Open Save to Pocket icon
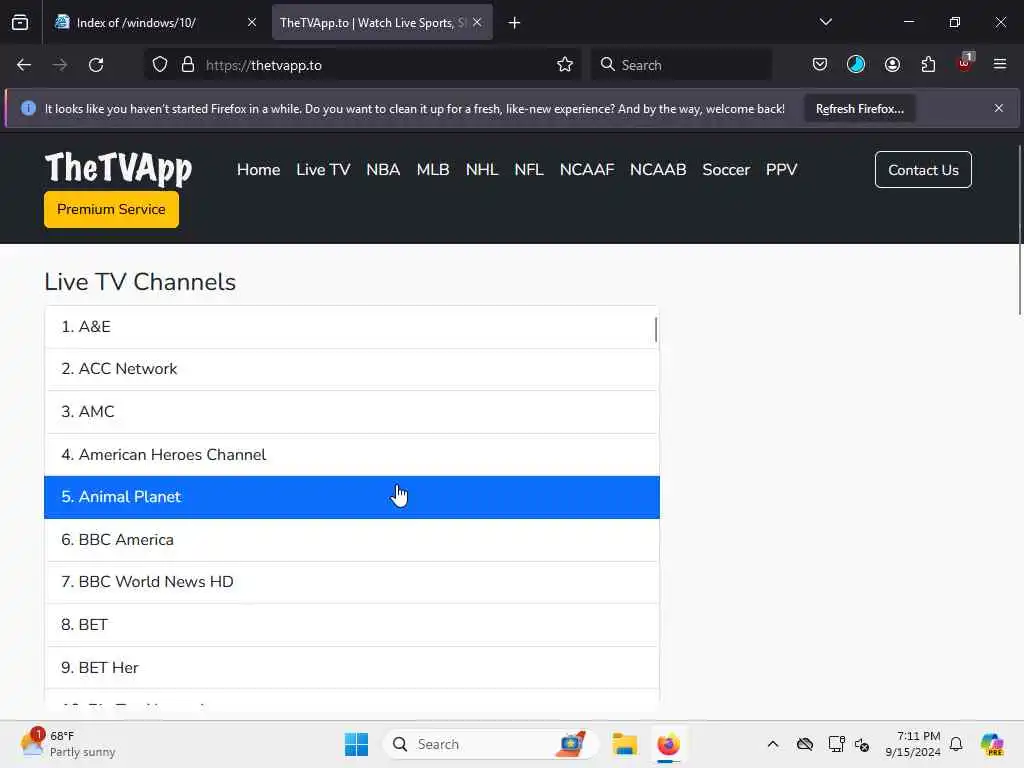The height and width of the screenshot is (768, 1024). pyautogui.click(x=820, y=65)
